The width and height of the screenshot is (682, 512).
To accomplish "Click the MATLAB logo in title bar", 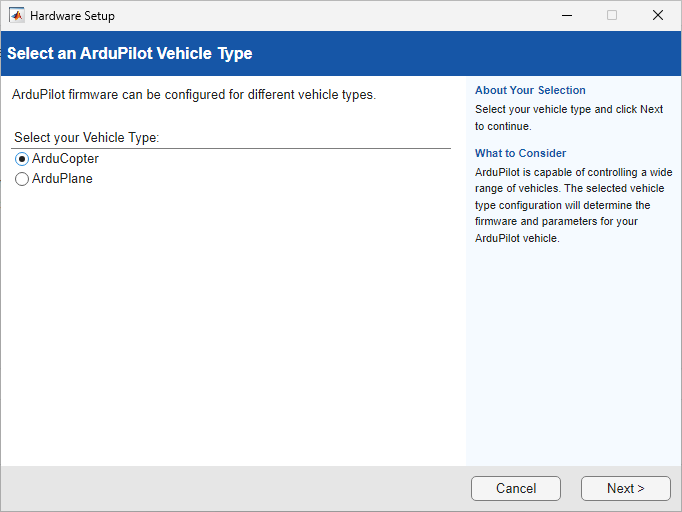I will [x=17, y=16].
